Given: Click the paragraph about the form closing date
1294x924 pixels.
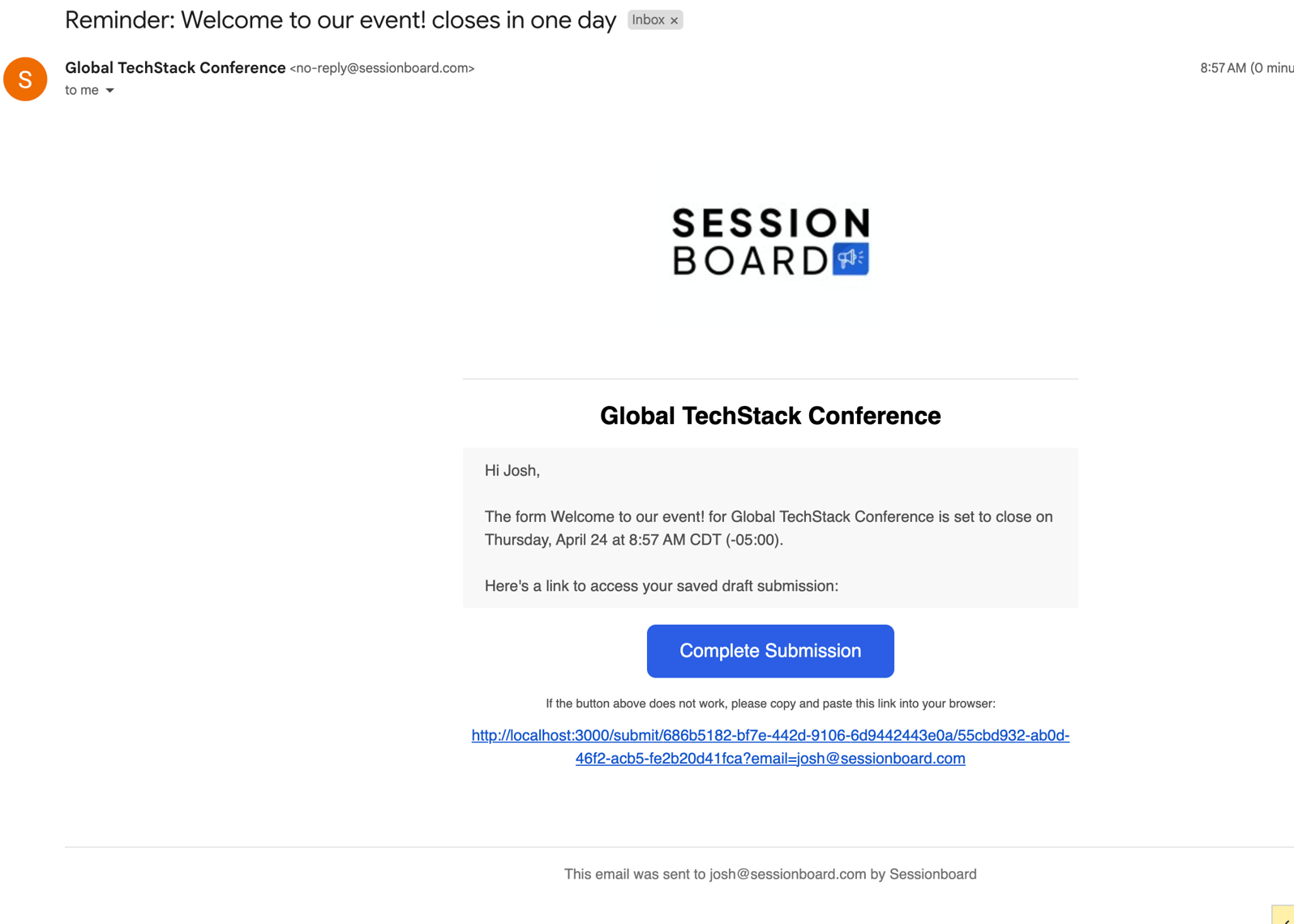Looking at the screenshot, I should coord(768,528).
